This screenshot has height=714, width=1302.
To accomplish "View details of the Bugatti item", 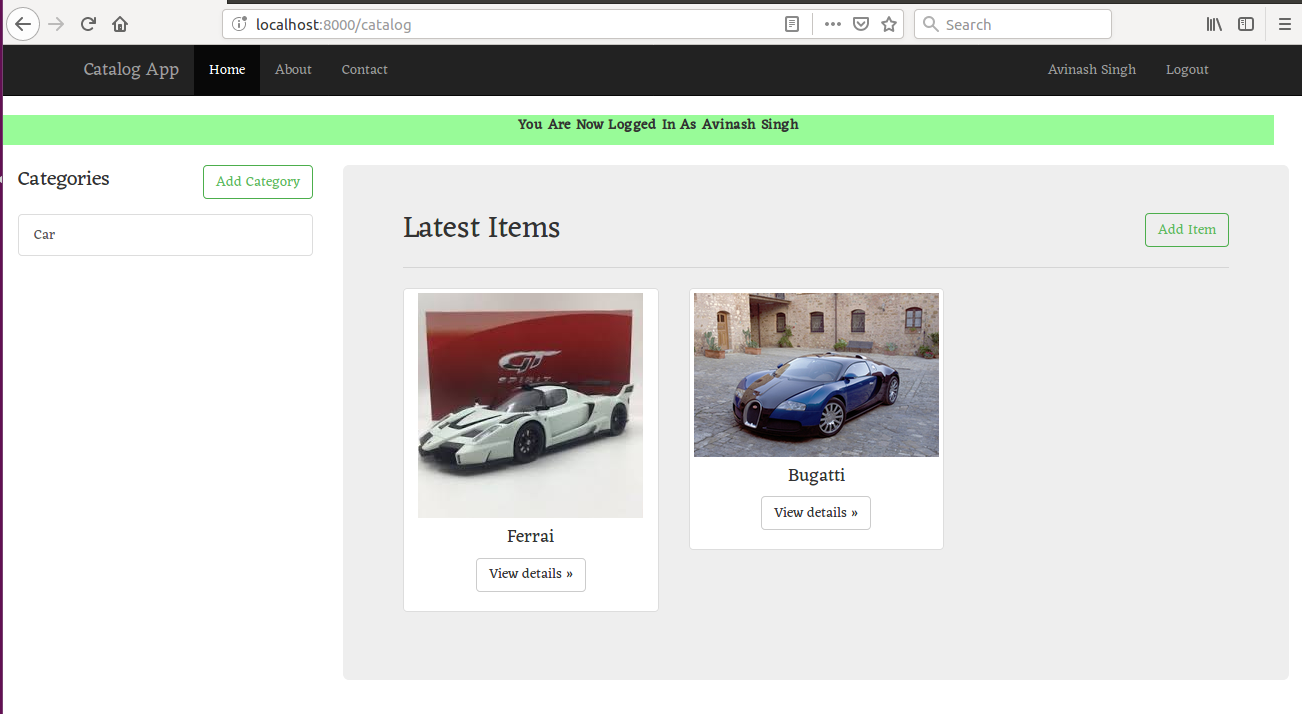I will coord(816,513).
